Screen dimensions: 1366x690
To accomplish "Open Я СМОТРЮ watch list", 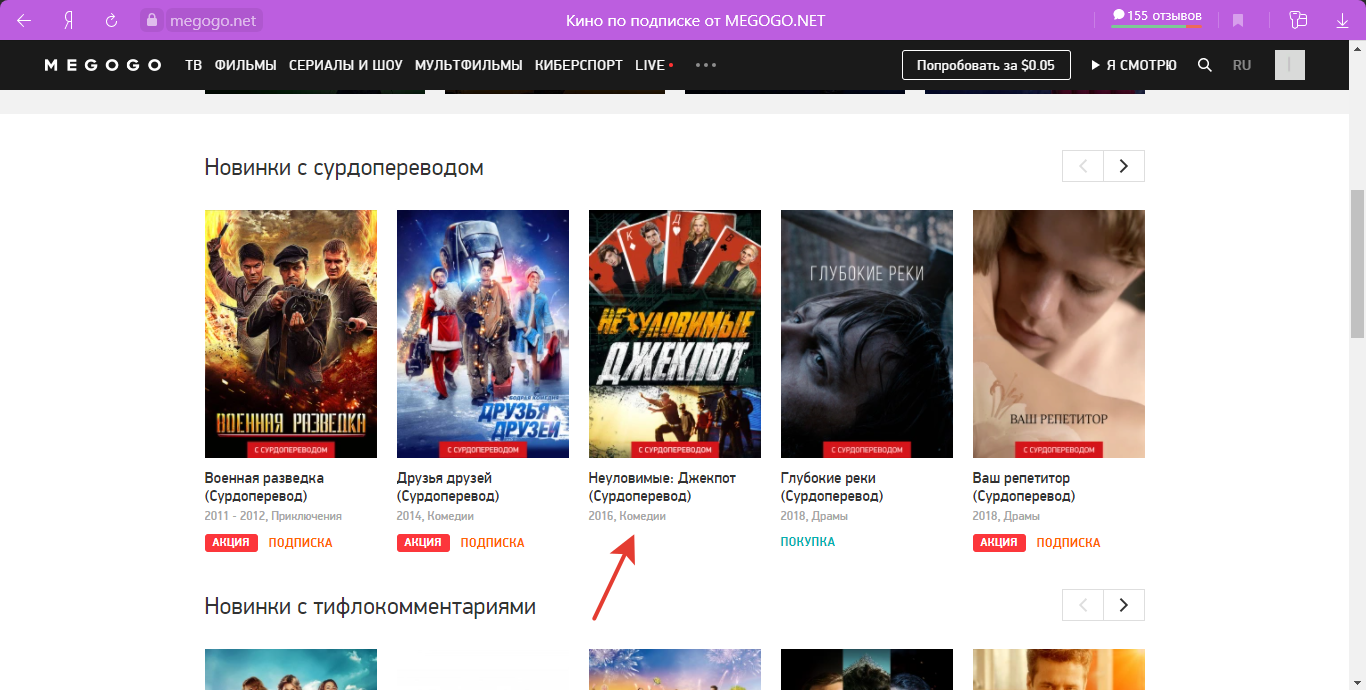I will [x=1134, y=65].
